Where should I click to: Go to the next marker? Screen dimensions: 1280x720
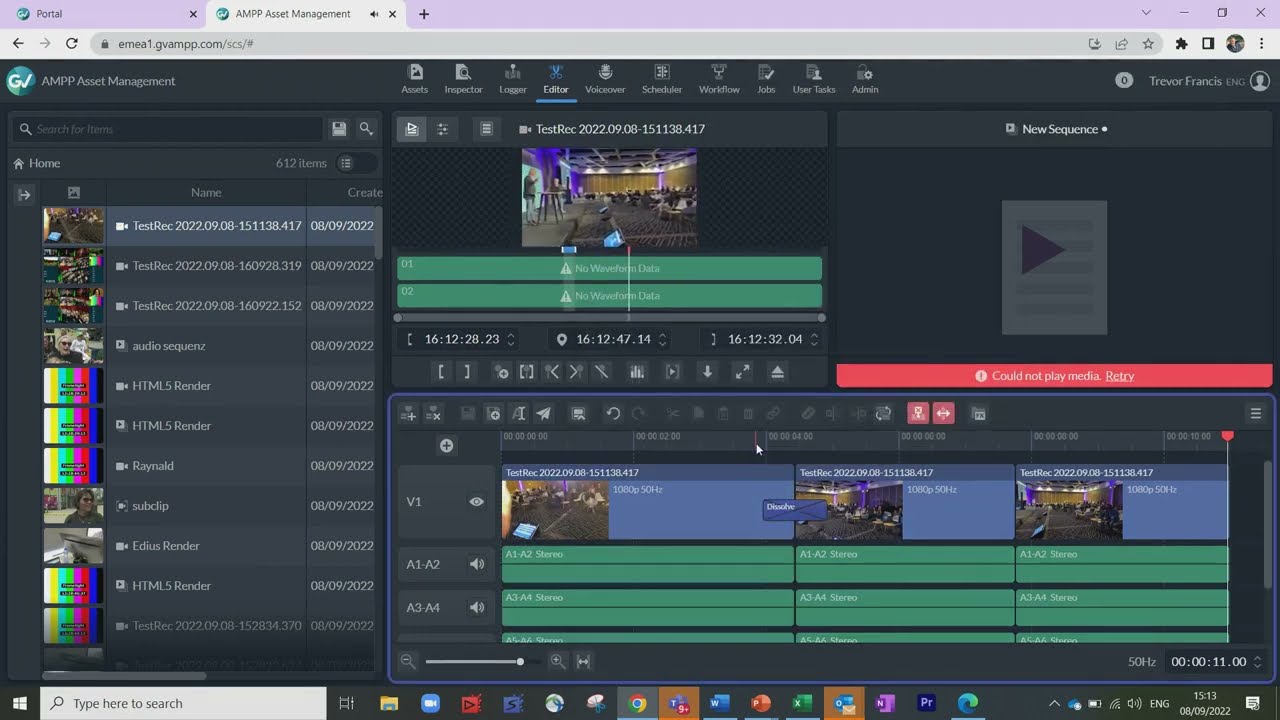pyautogui.click(x=576, y=372)
